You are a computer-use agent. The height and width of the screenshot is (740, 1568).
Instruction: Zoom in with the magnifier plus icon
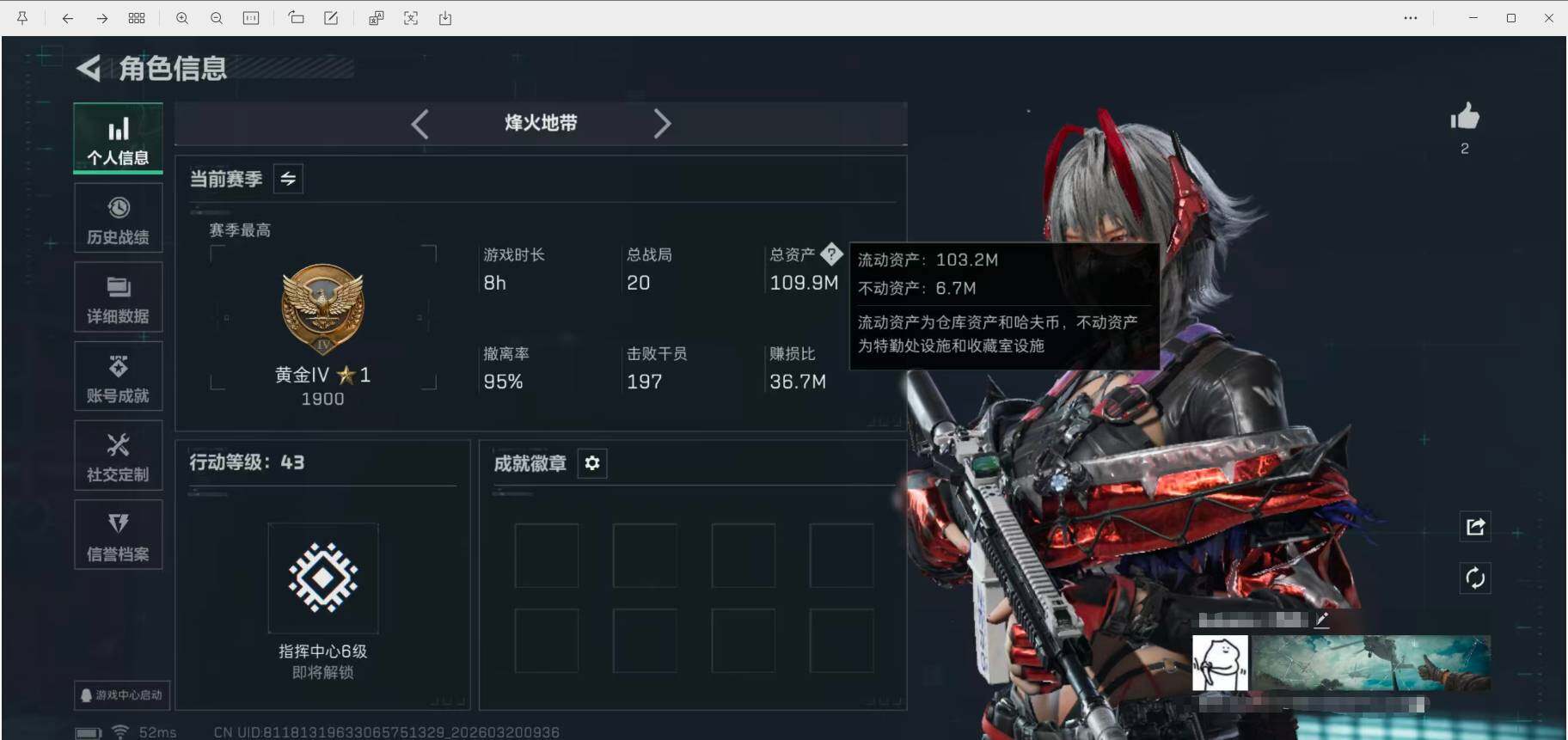coord(182,18)
